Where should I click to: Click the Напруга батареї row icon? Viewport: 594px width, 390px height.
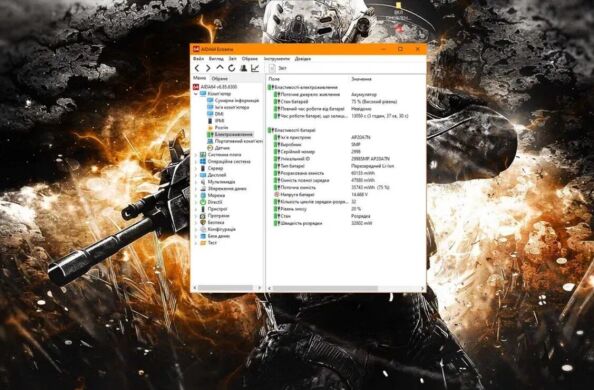(x=277, y=194)
